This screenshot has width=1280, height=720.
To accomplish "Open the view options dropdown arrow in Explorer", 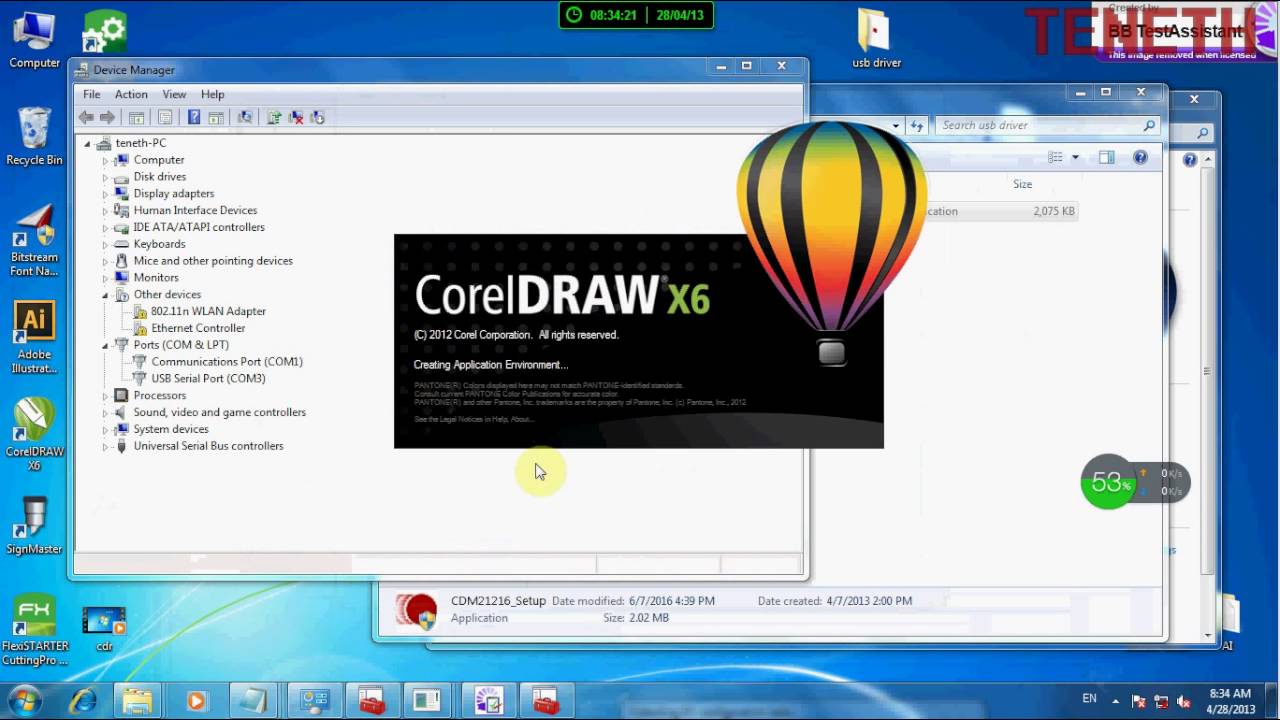I will (x=1075, y=157).
